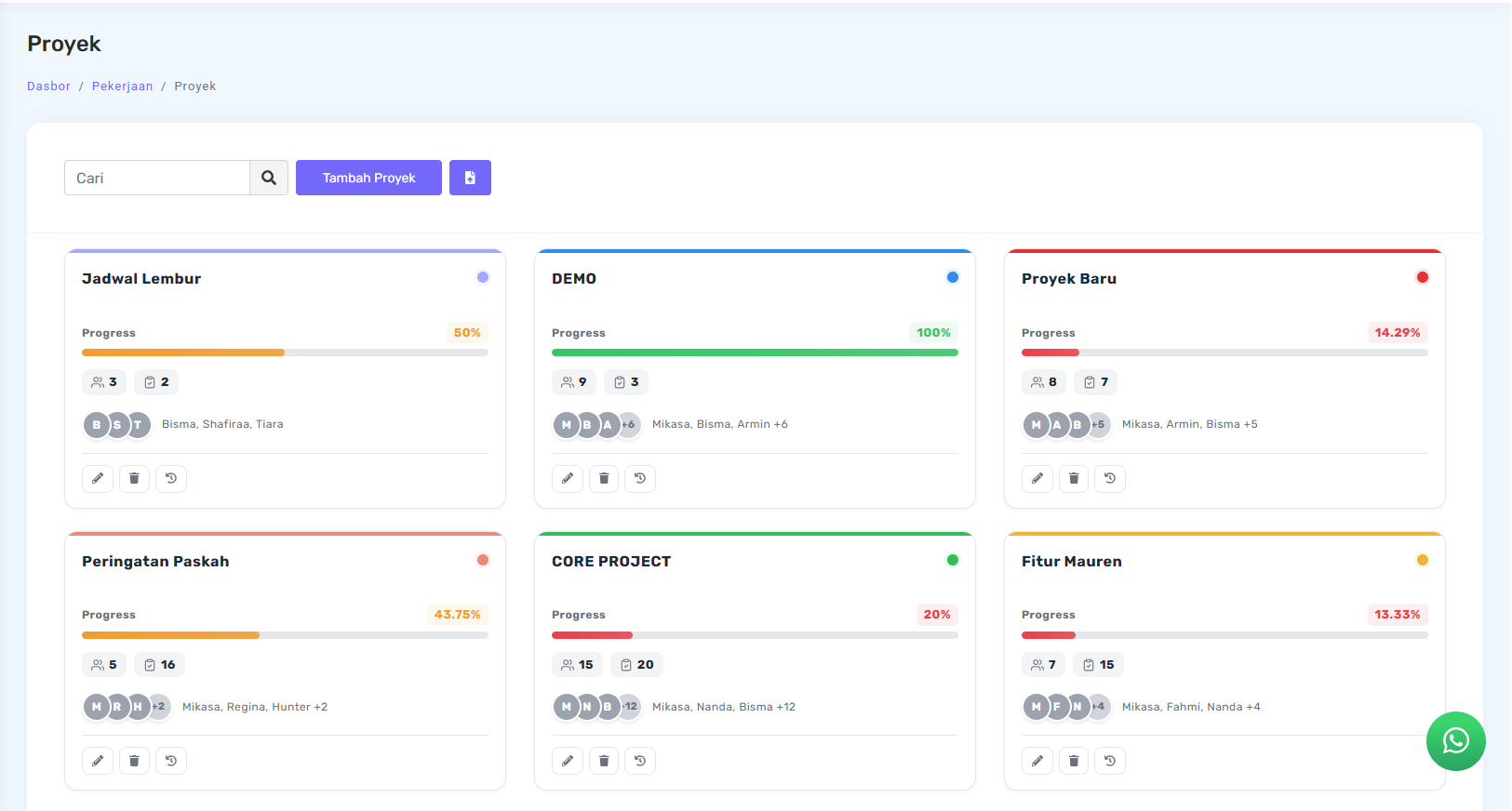Click the task count badge in Fitur Mauren
The image size is (1512, 811).
1098,665
